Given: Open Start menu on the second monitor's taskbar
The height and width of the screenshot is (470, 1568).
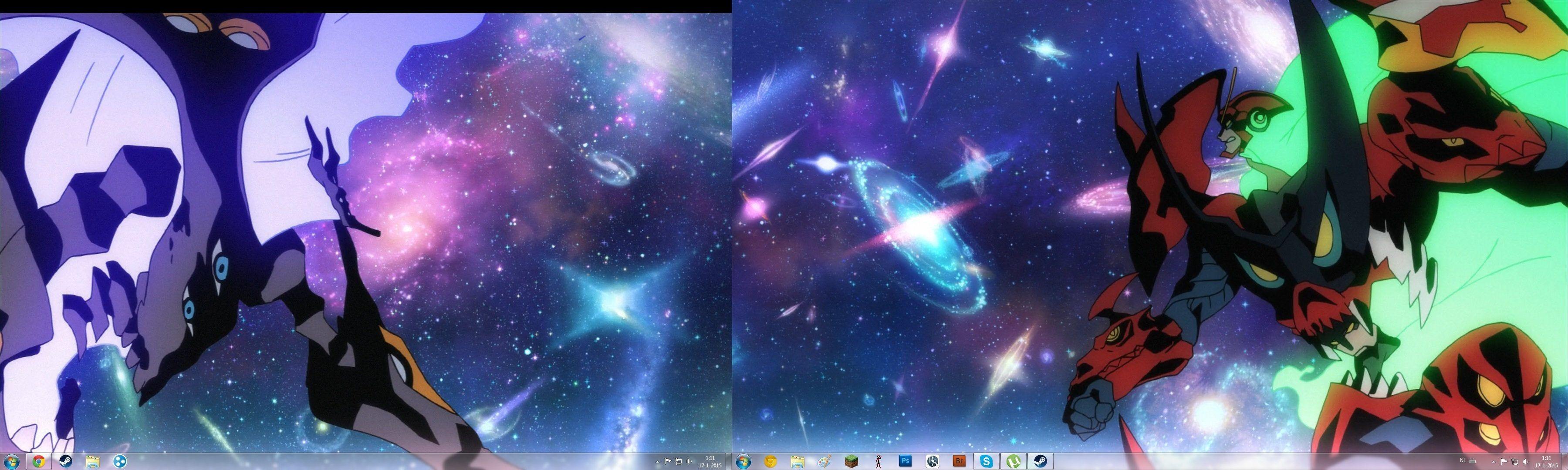Looking at the screenshot, I should tap(743, 461).
